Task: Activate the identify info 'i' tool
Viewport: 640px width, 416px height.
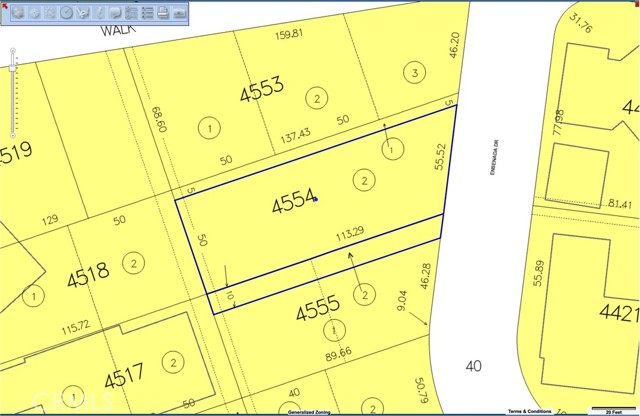Action: [99, 13]
